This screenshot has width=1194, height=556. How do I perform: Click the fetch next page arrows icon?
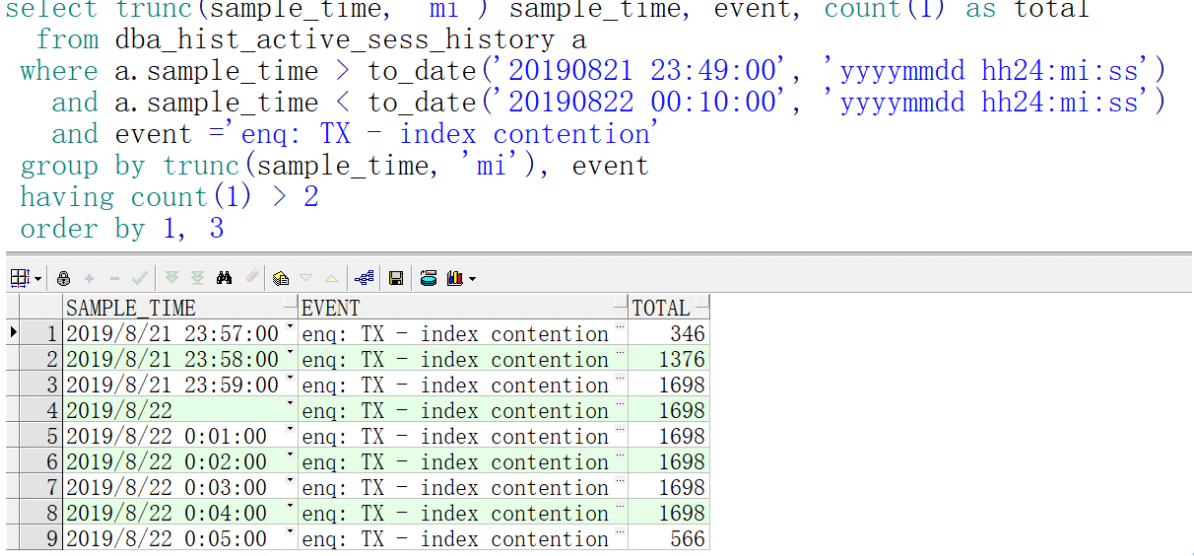(x=171, y=277)
